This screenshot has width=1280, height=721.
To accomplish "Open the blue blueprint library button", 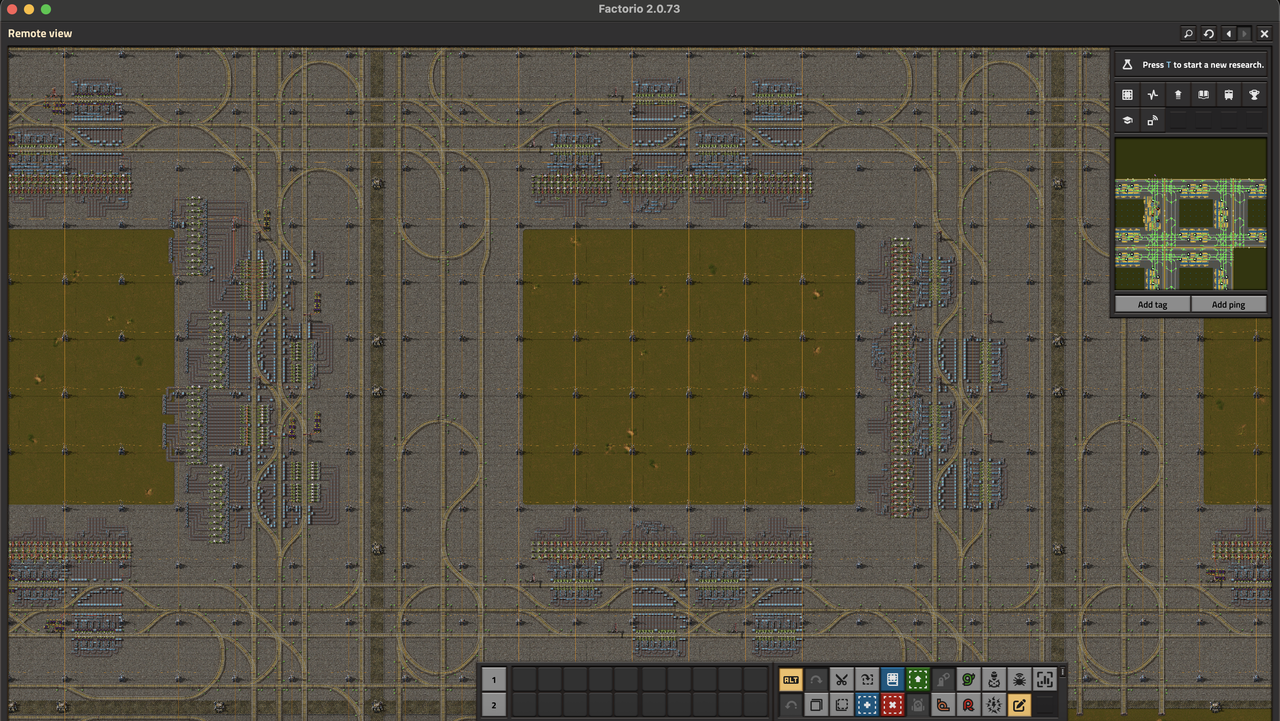I will pyautogui.click(x=893, y=680).
